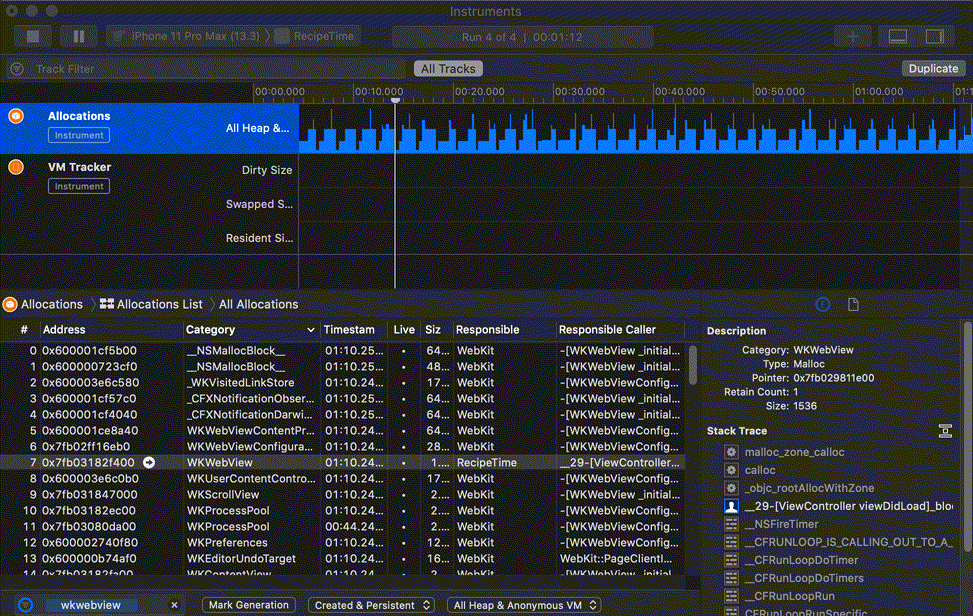Clear the wkwebview filter text
The image size is (973, 616).
coord(174,605)
